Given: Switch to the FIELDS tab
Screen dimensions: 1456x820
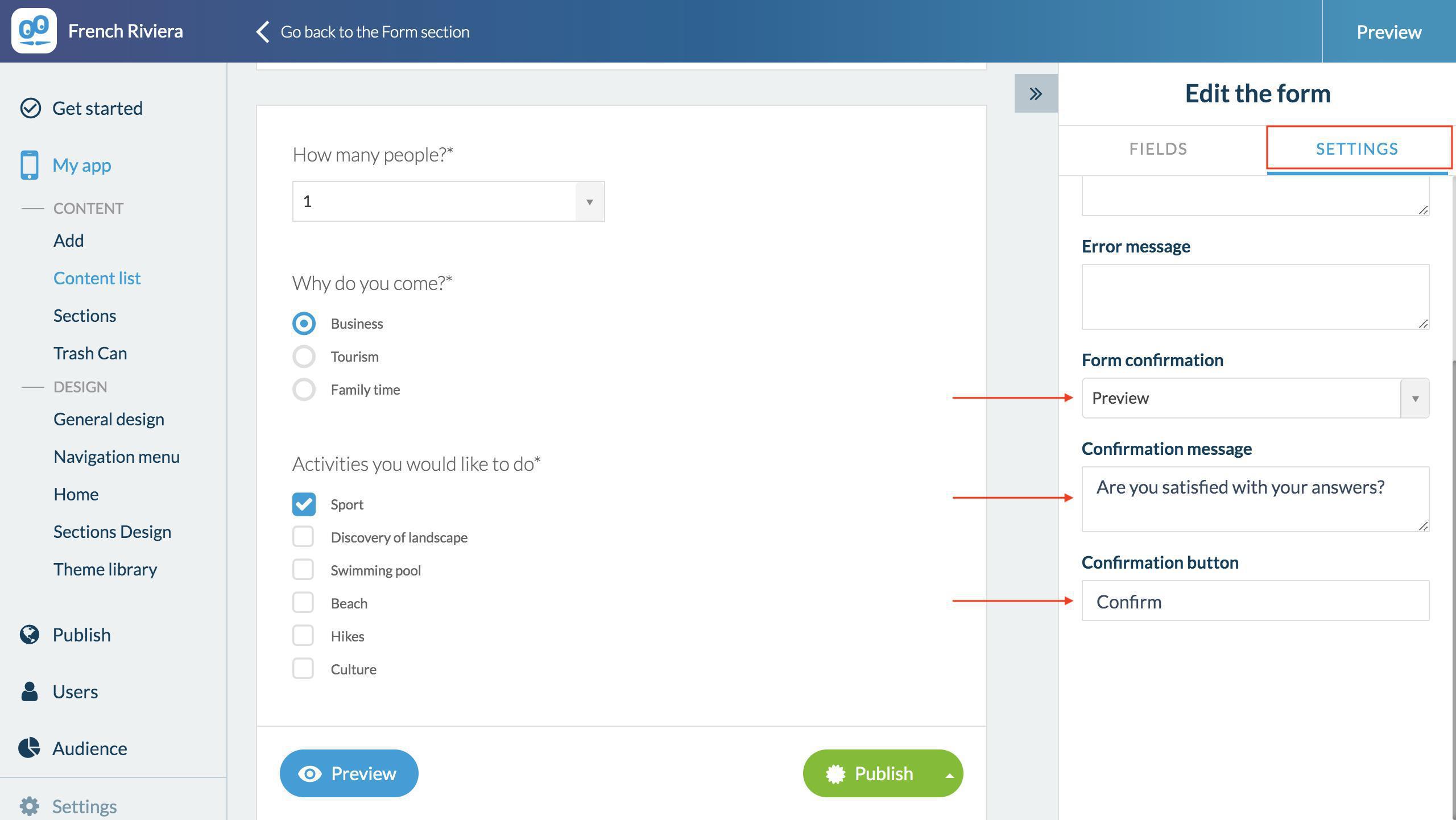Looking at the screenshot, I should coord(1158,149).
